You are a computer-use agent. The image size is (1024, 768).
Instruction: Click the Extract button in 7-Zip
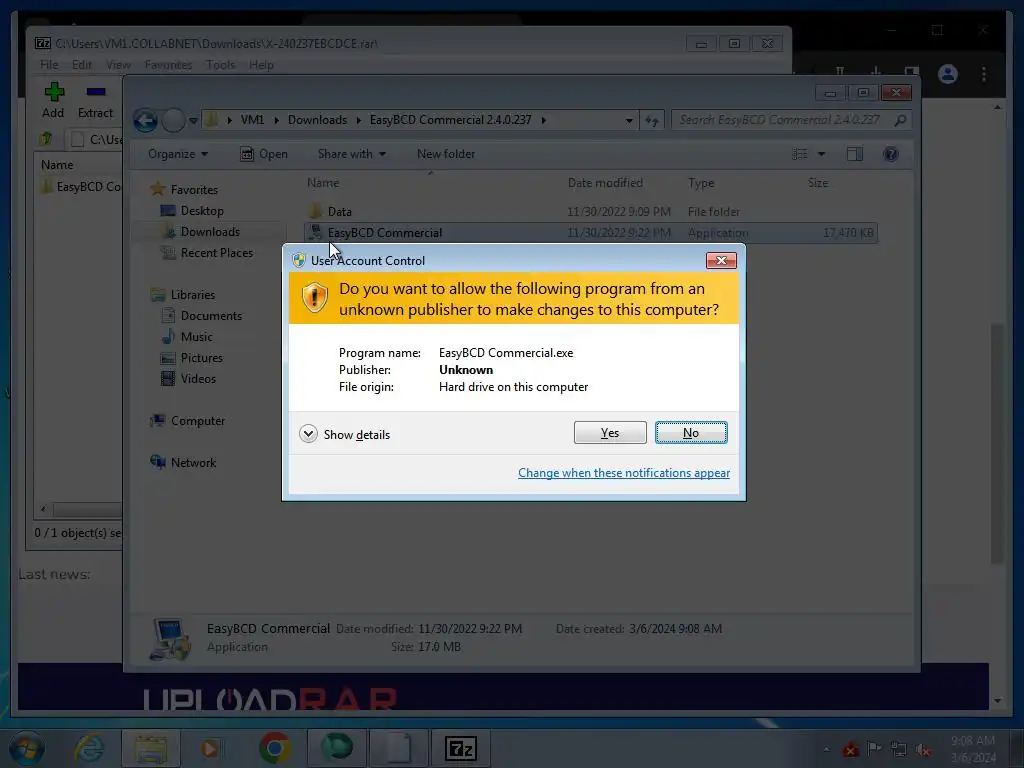[95, 101]
